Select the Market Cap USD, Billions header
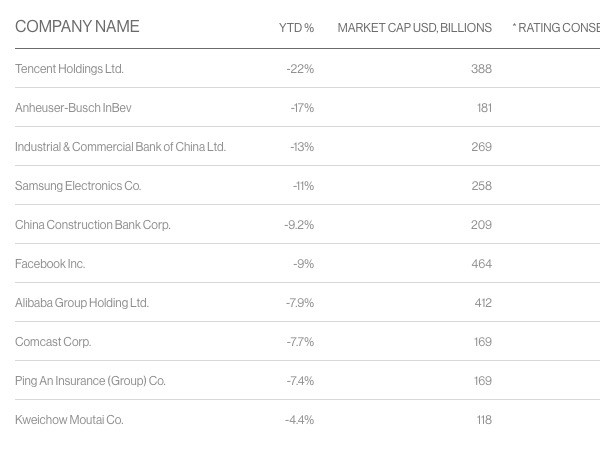 tap(414, 28)
